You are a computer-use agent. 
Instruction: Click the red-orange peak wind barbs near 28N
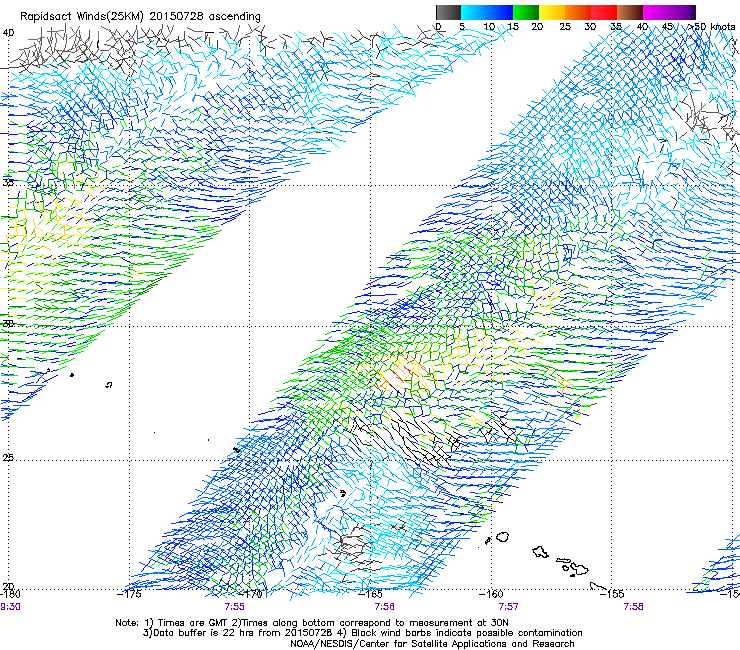click(x=404, y=375)
